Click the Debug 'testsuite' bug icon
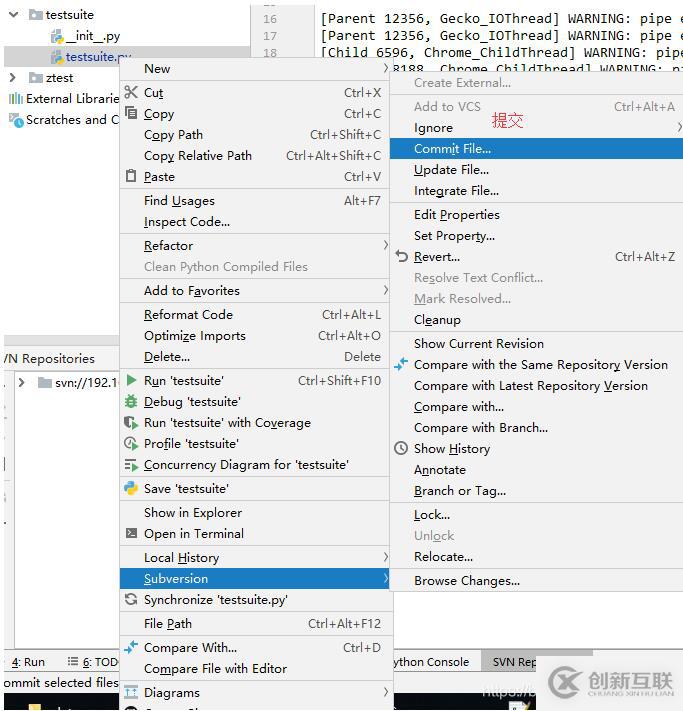 coord(131,401)
